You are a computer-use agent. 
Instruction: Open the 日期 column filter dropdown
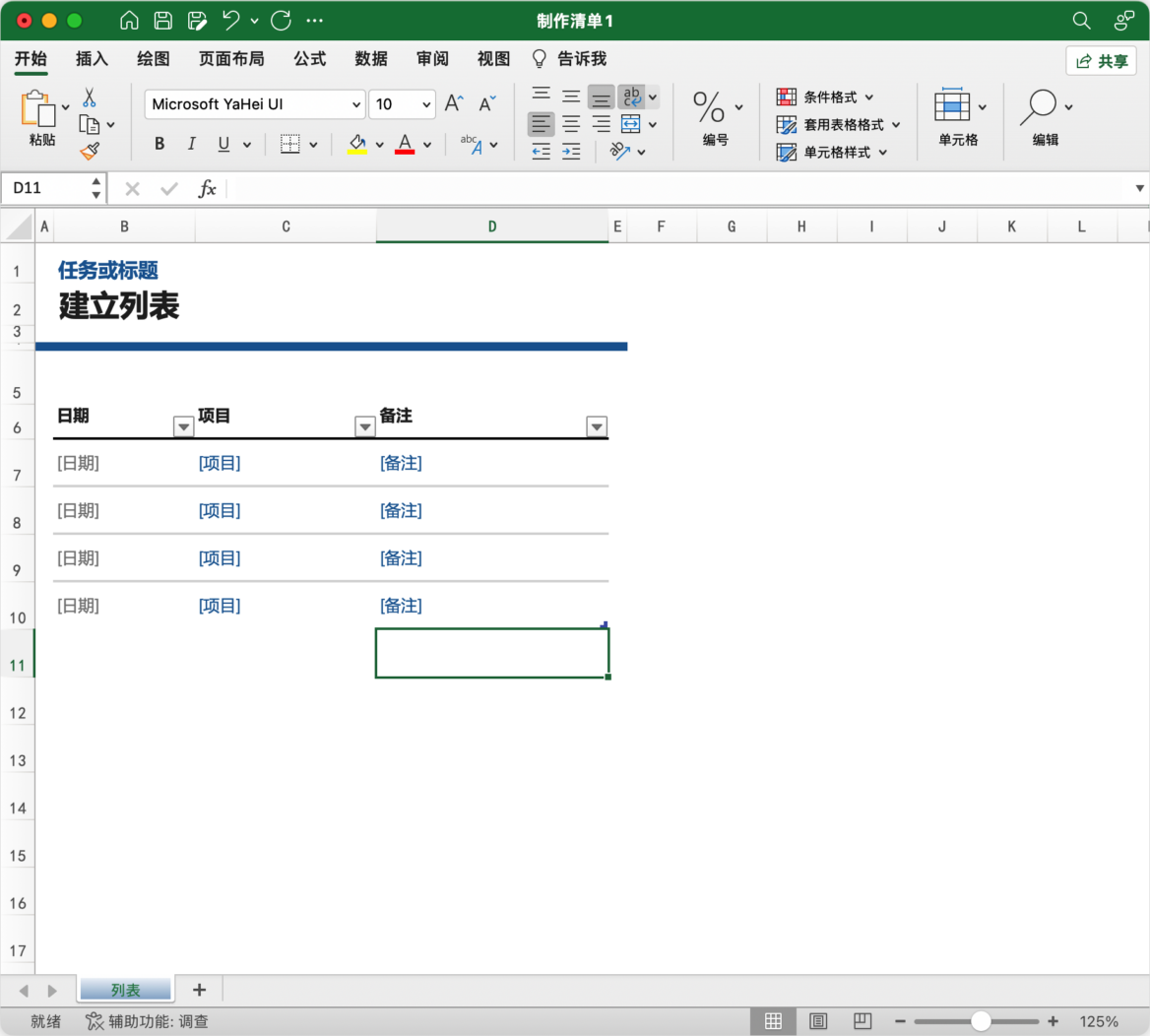(183, 426)
